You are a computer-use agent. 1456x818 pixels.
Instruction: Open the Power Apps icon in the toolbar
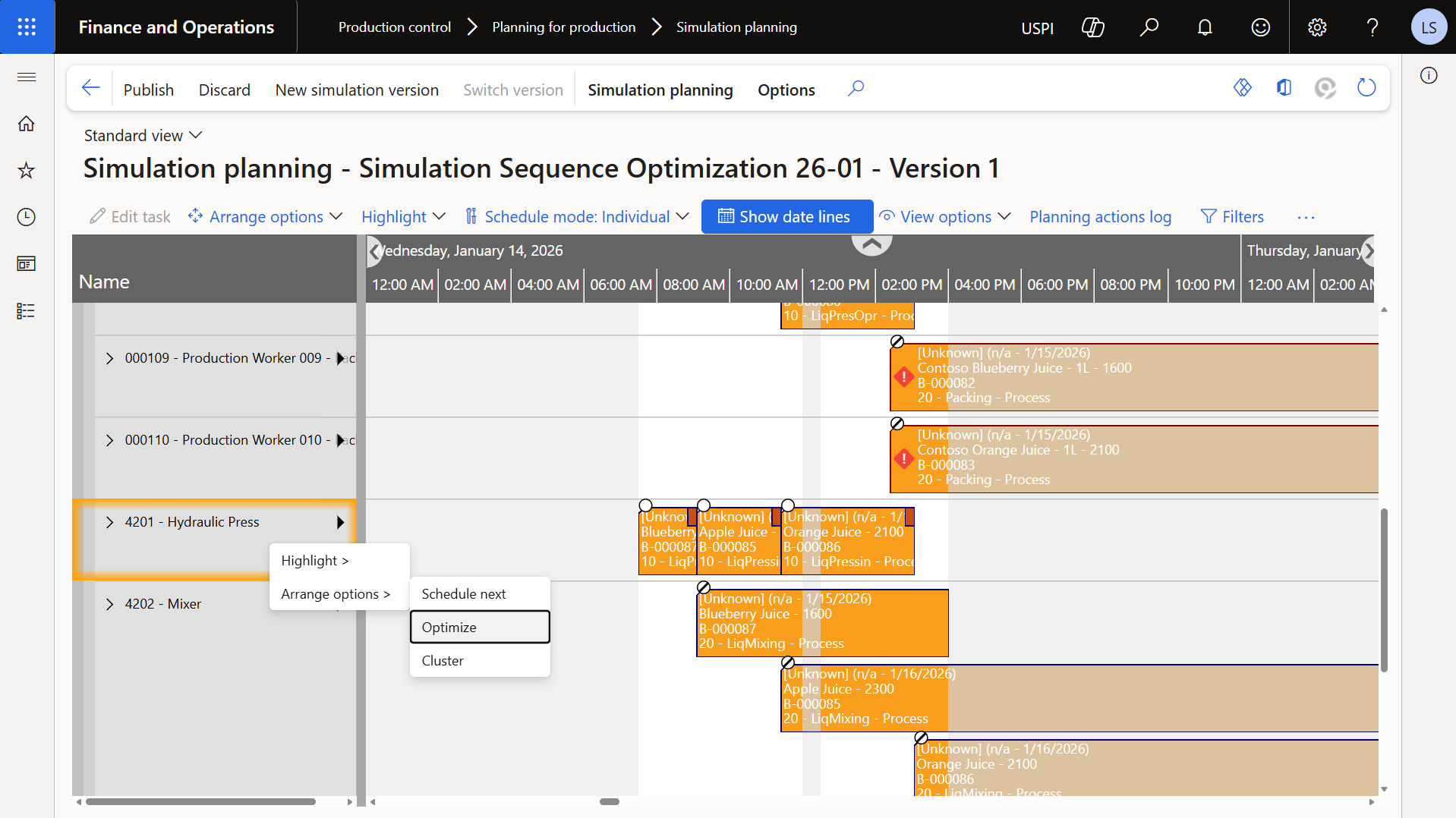click(x=1243, y=87)
